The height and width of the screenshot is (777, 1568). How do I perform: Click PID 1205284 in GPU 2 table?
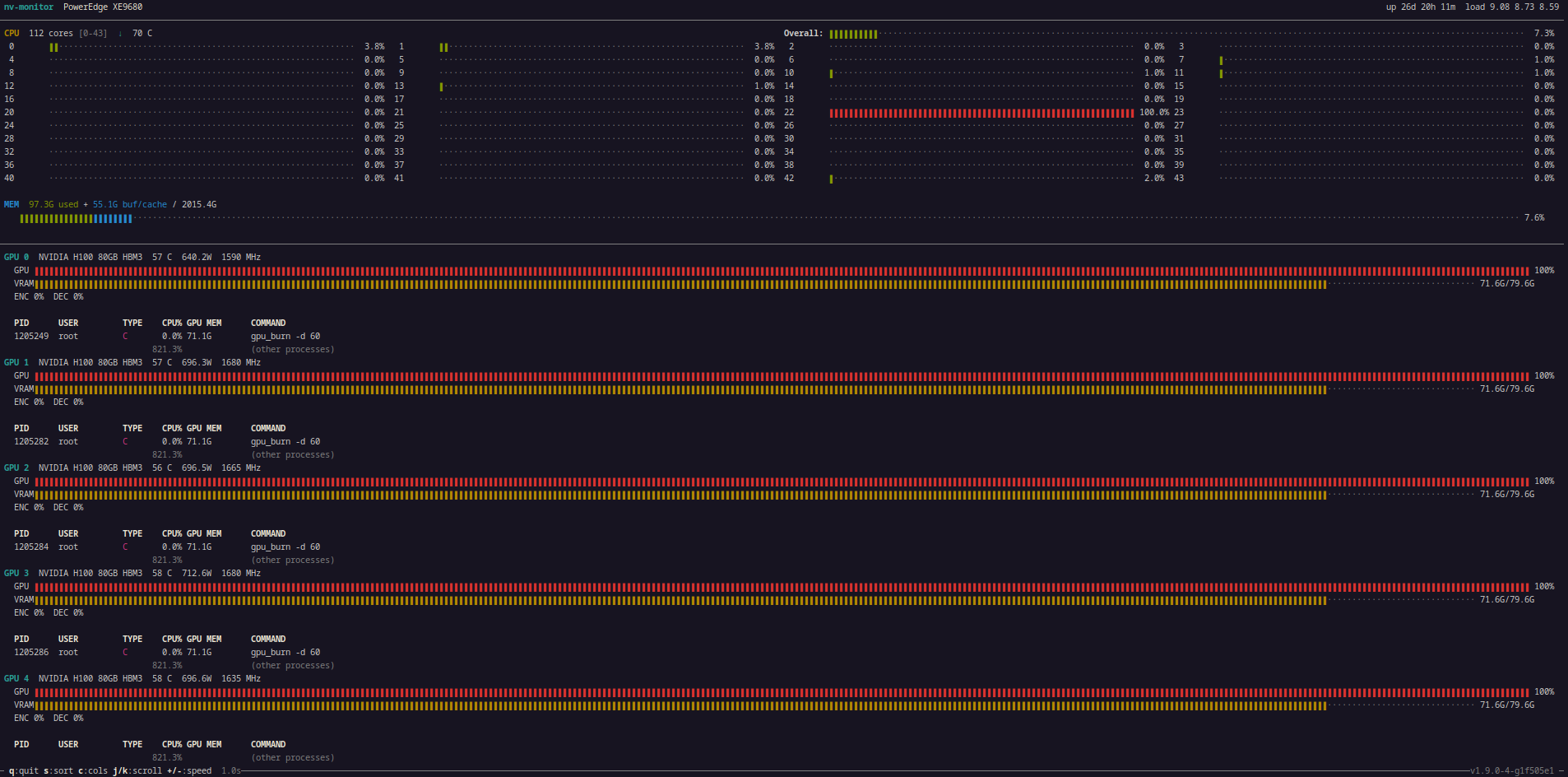(31, 547)
